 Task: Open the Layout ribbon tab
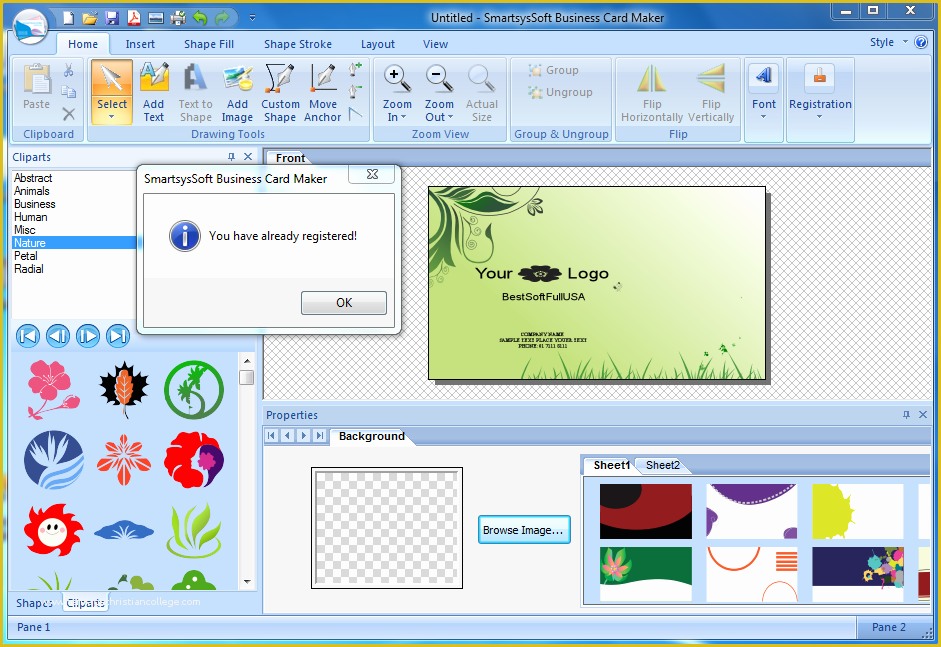point(377,44)
